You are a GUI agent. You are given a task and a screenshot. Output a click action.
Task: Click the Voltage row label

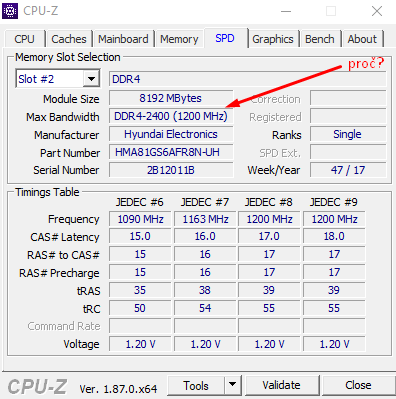coord(81,344)
